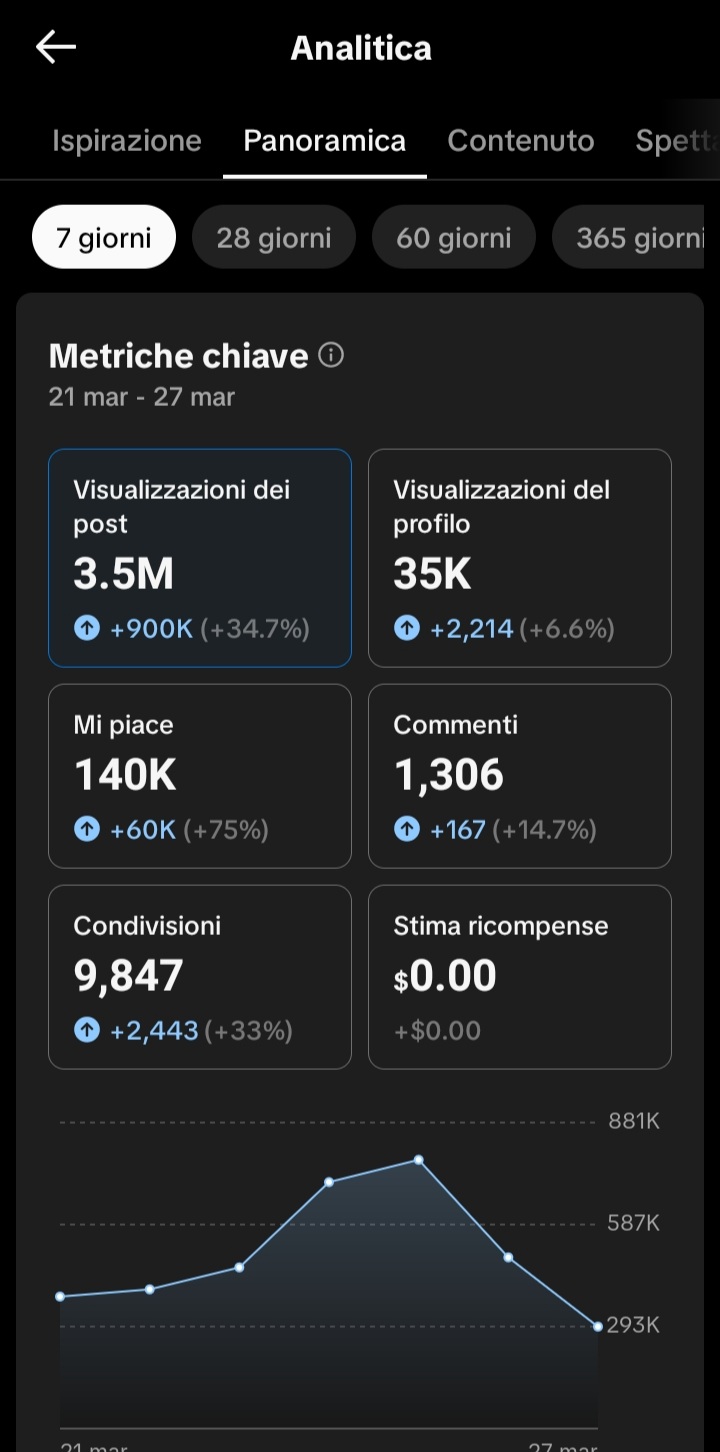Tap the back arrow icon
Image resolution: width=720 pixels, height=1452 pixels.
tap(56, 47)
